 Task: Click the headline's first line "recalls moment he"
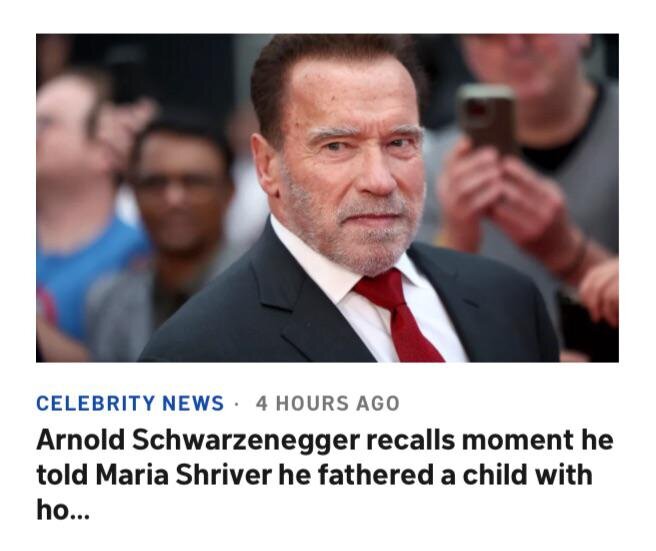499,440
